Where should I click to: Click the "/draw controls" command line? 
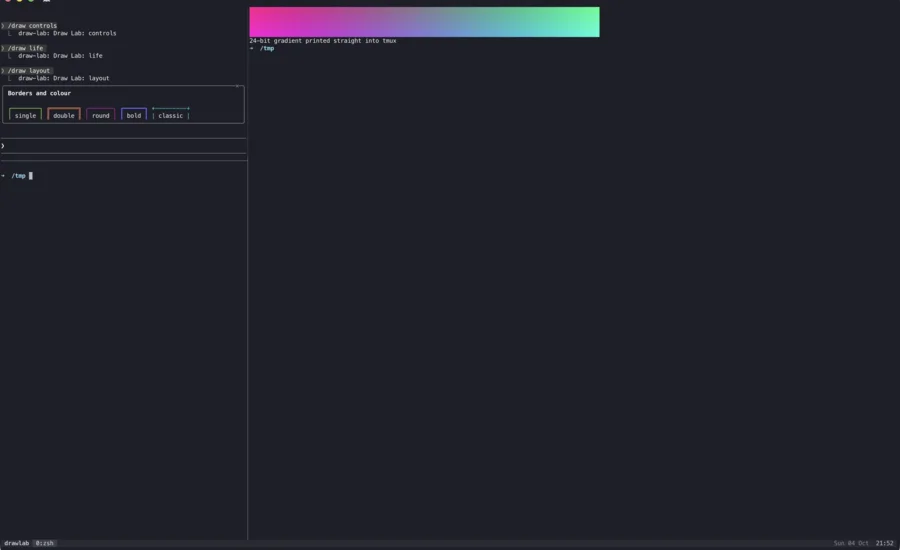(x=29, y=25)
